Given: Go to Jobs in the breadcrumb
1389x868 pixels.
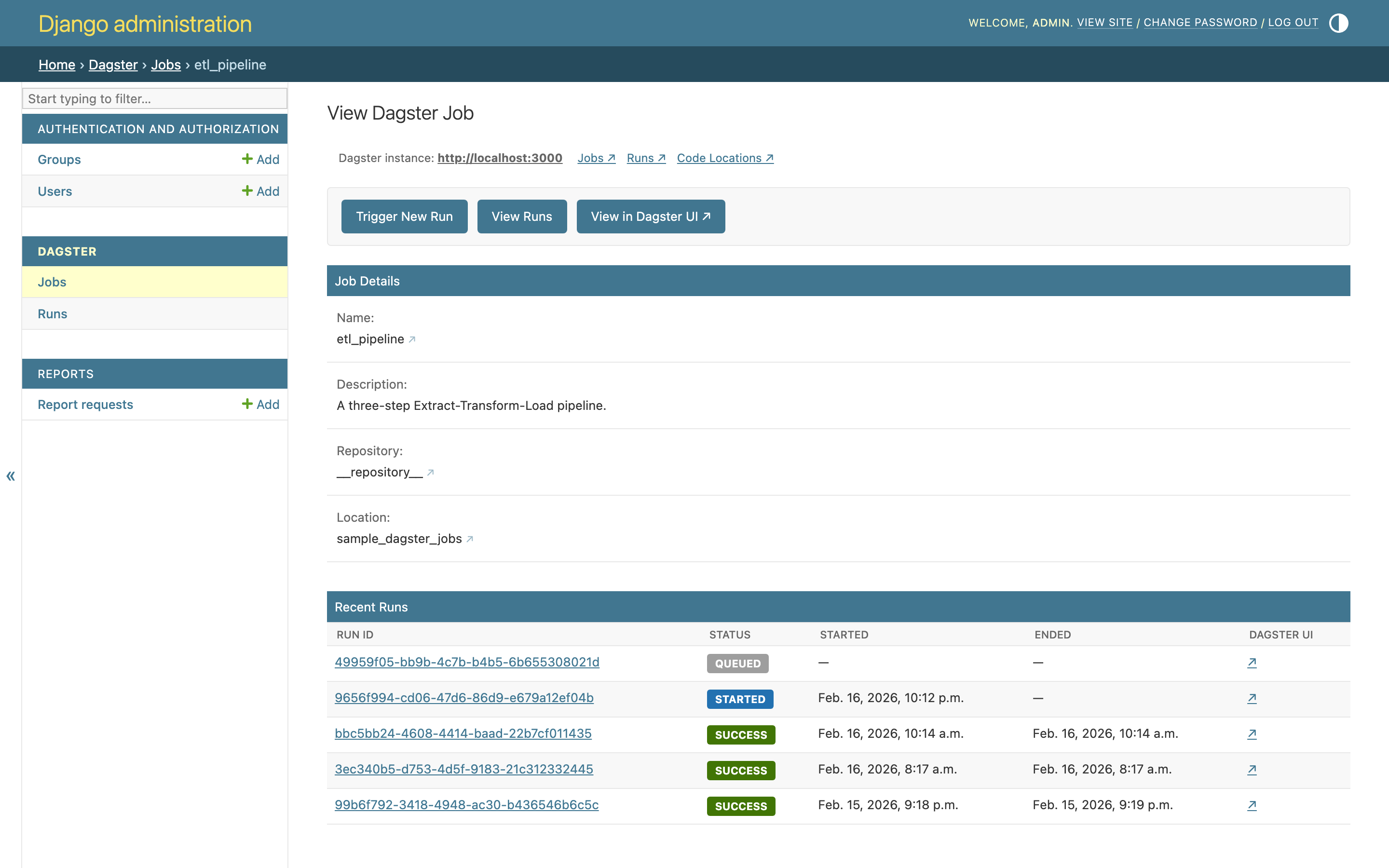Looking at the screenshot, I should (x=166, y=64).
